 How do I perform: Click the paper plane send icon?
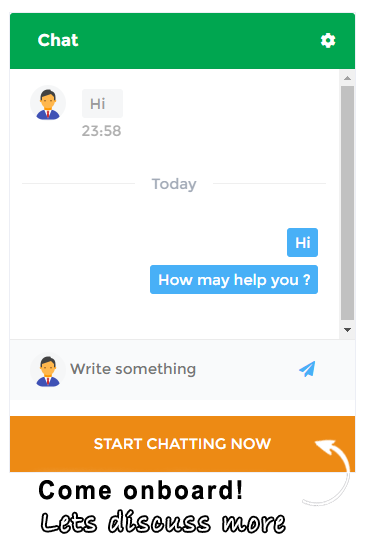click(307, 369)
